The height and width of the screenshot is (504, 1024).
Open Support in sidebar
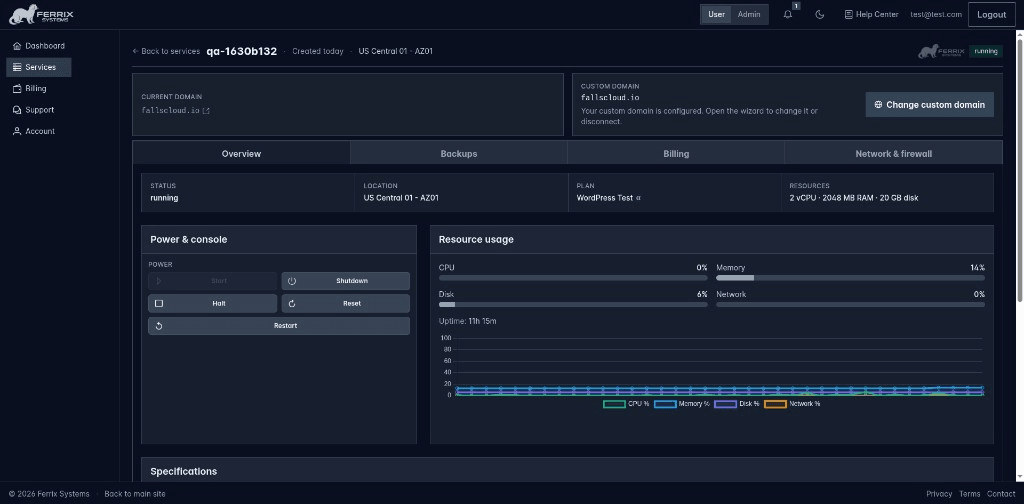39,110
